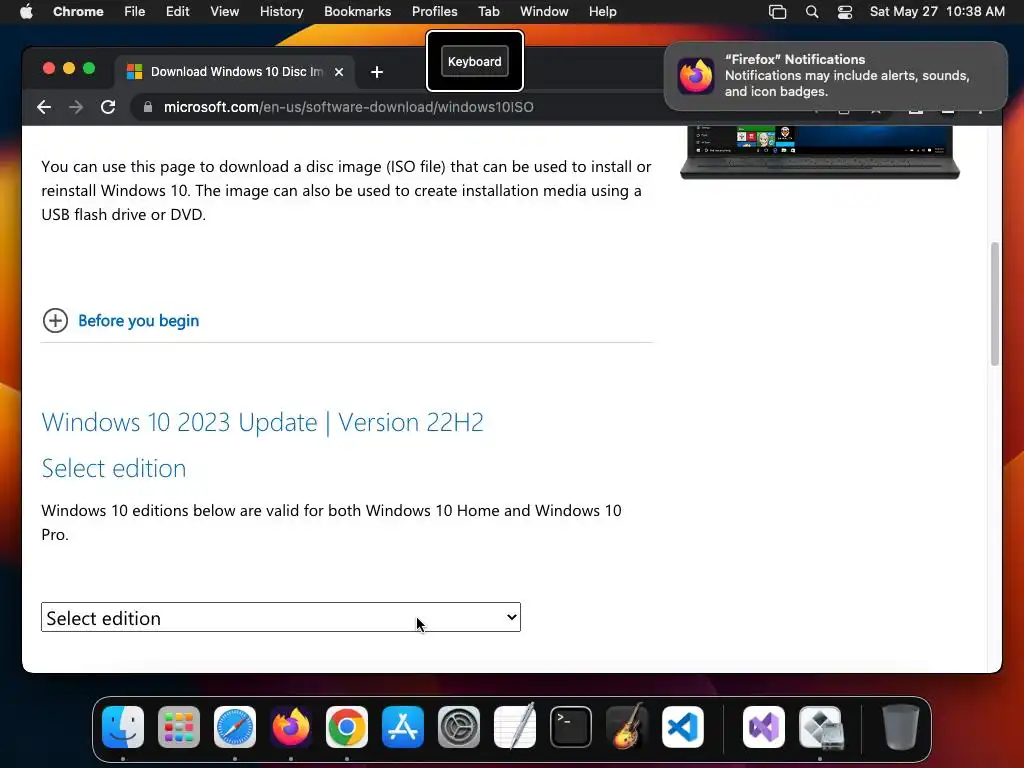Click the green fullscreen window button
Image resolution: width=1024 pixels, height=768 pixels.
click(x=89, y=69)
